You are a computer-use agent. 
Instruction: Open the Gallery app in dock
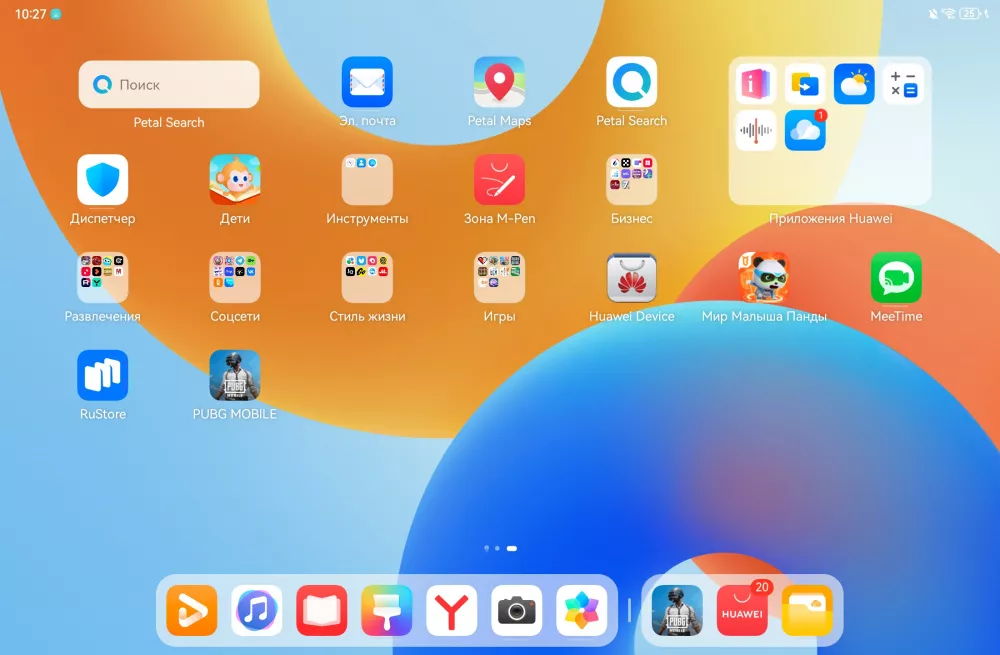click(x=582, y=610)
